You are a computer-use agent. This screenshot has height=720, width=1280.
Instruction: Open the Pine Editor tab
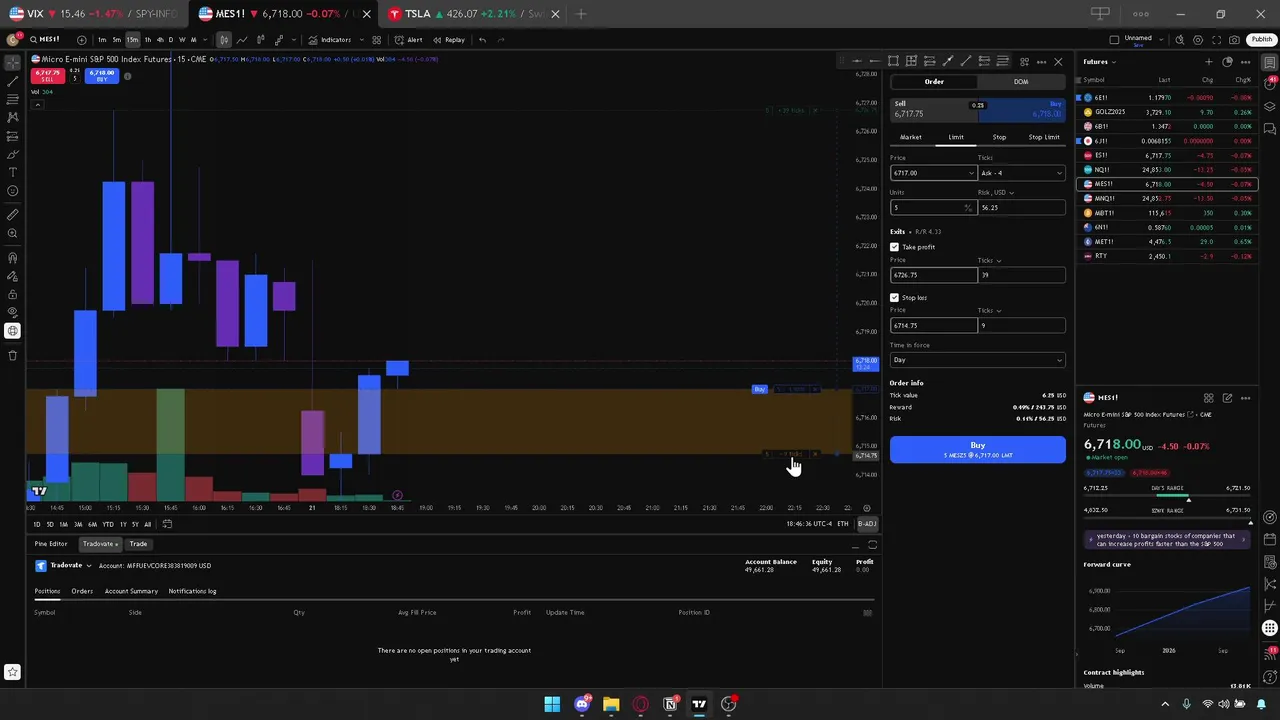tap(51, 544)
